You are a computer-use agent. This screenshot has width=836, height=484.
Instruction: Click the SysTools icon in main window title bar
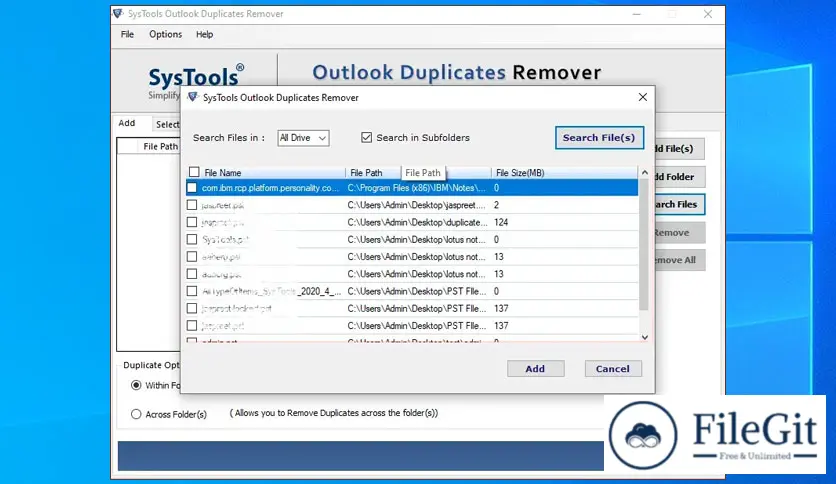coord(118,13)
